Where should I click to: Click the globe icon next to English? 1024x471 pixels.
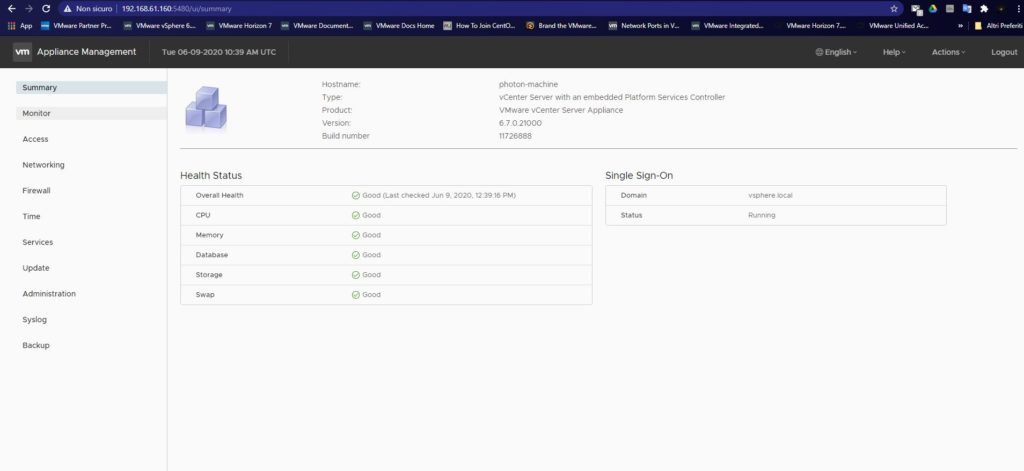click(819, 52)
